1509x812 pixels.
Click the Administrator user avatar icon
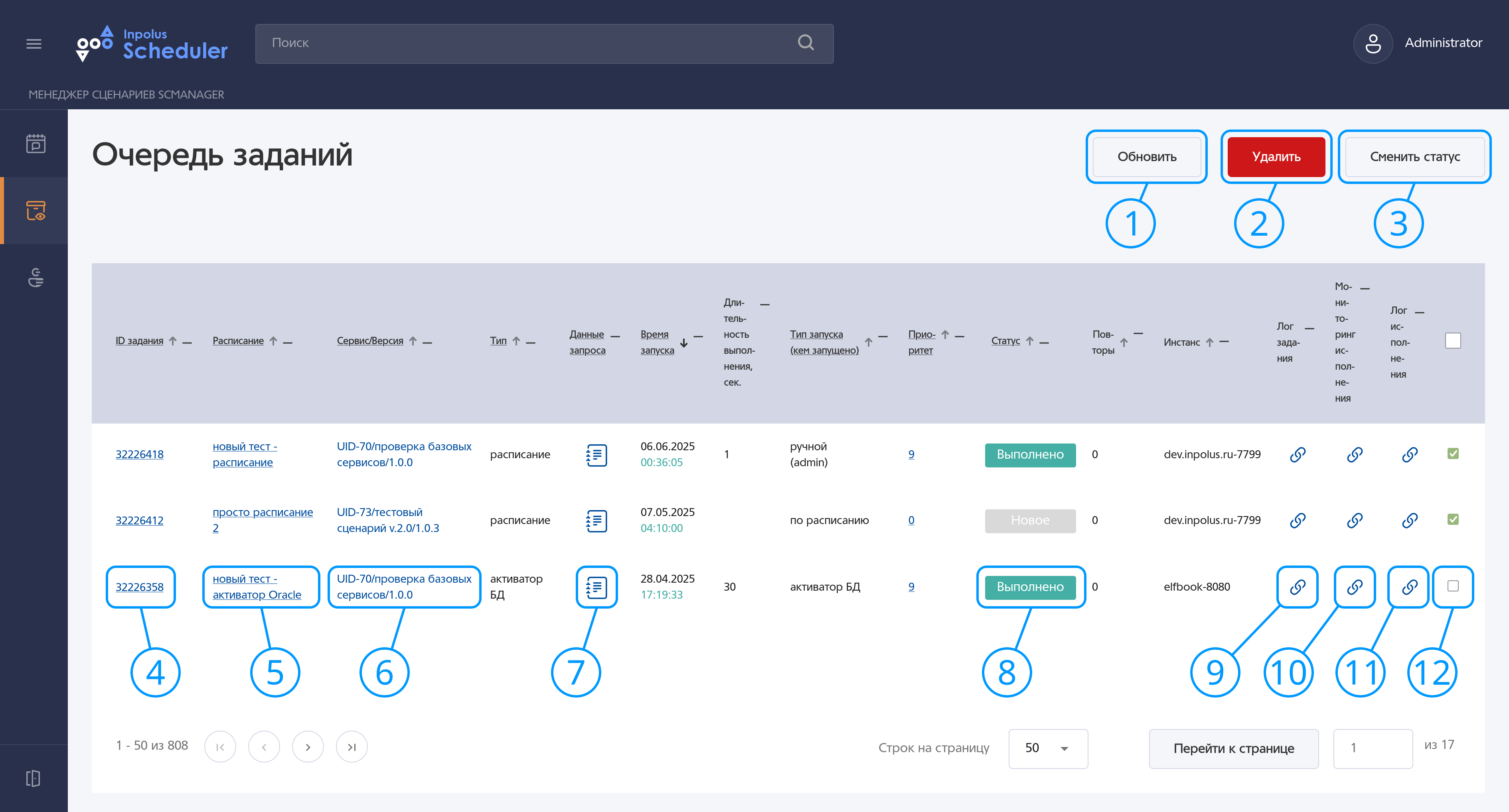tap(1373, 44)
